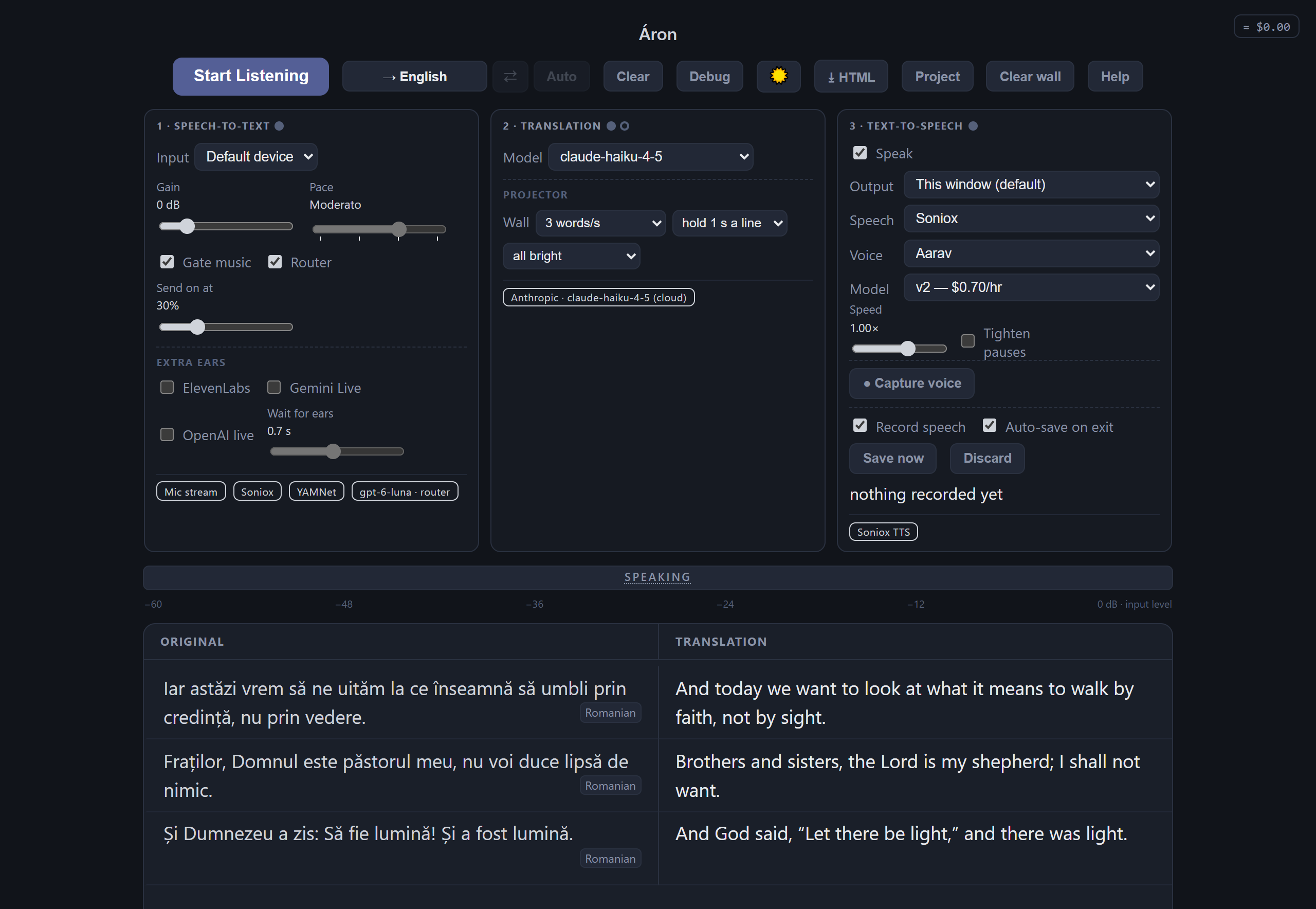
Task: Click the Start Listening button
Action: (250, 76)
